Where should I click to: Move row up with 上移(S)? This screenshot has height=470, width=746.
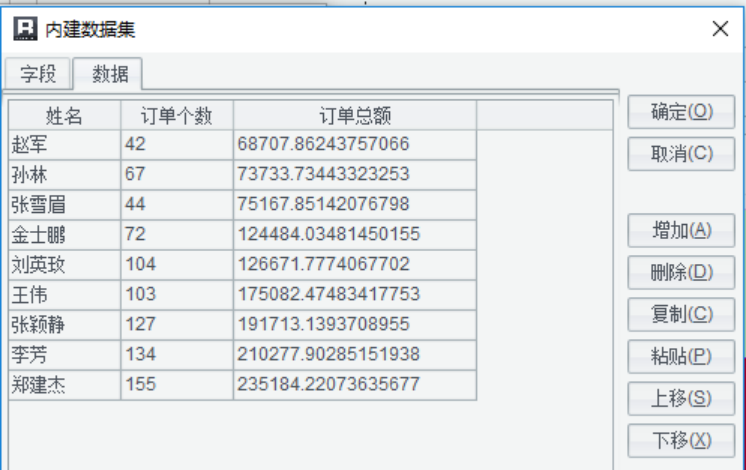[681, 398]
